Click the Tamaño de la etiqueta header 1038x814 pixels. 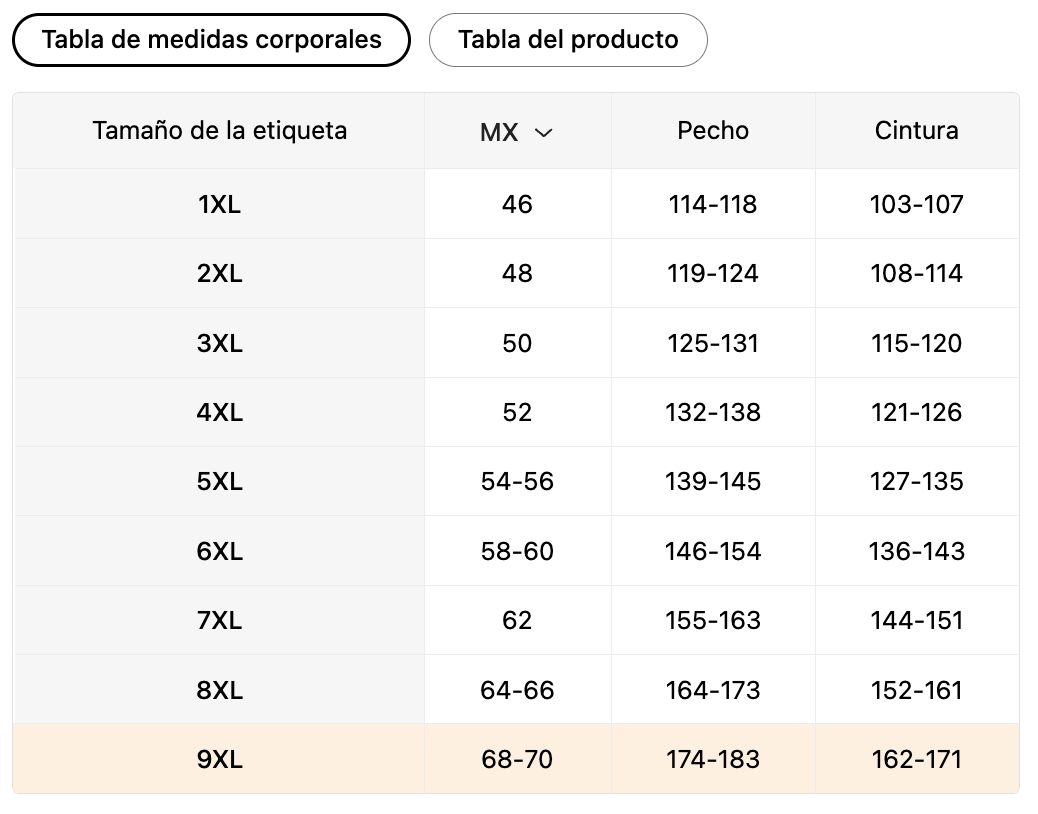click(219, 131)
